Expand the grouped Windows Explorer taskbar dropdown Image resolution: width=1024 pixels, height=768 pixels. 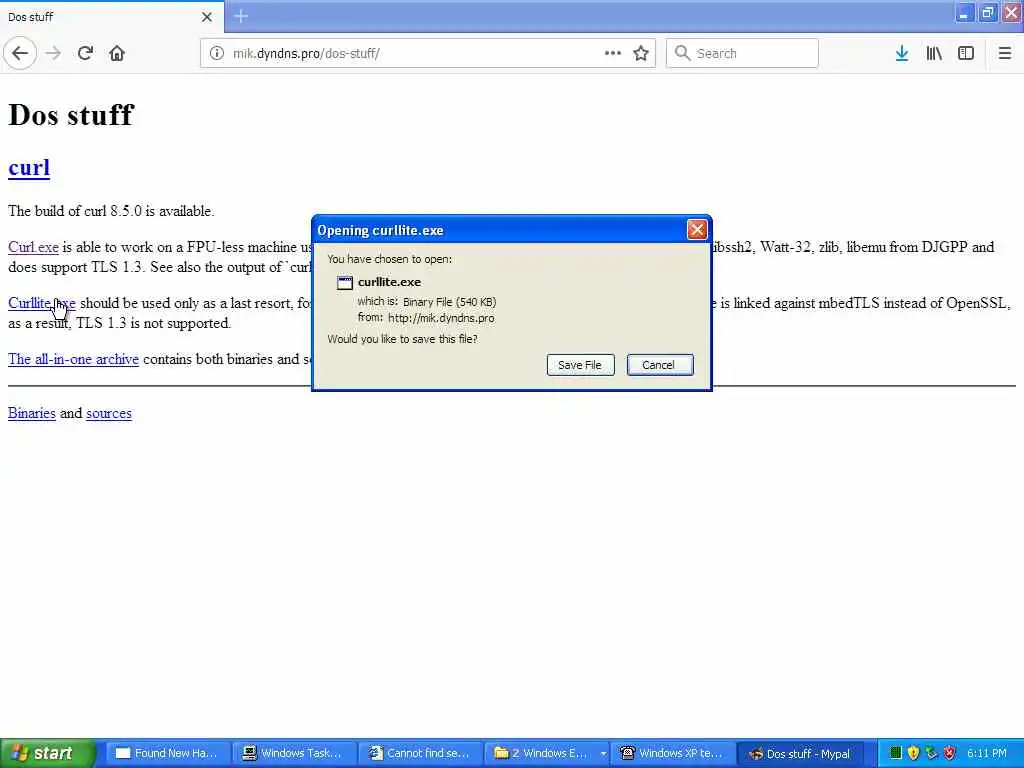click(x=603, y=754)
